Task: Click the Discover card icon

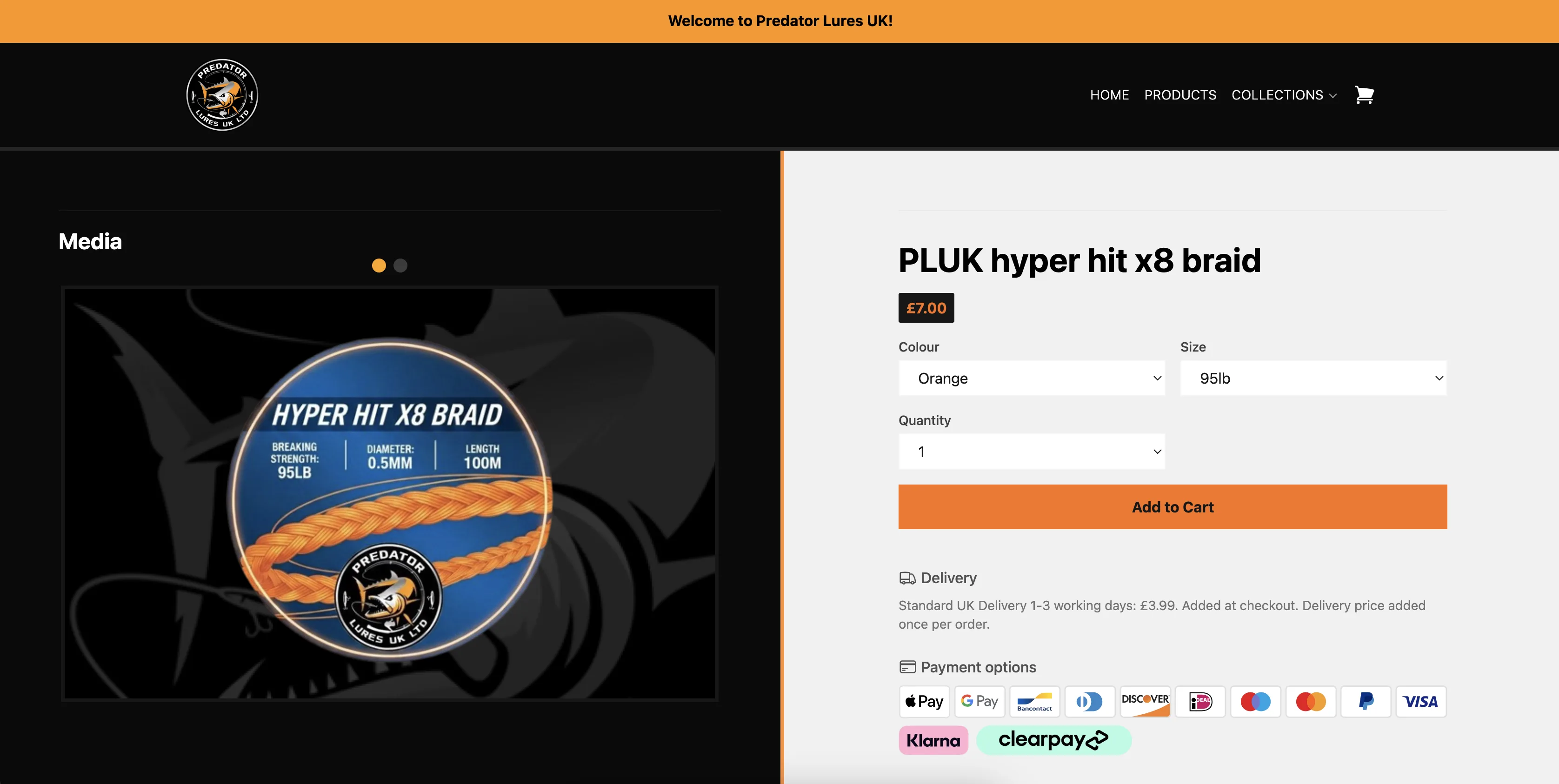Action: coord(1145,702)
